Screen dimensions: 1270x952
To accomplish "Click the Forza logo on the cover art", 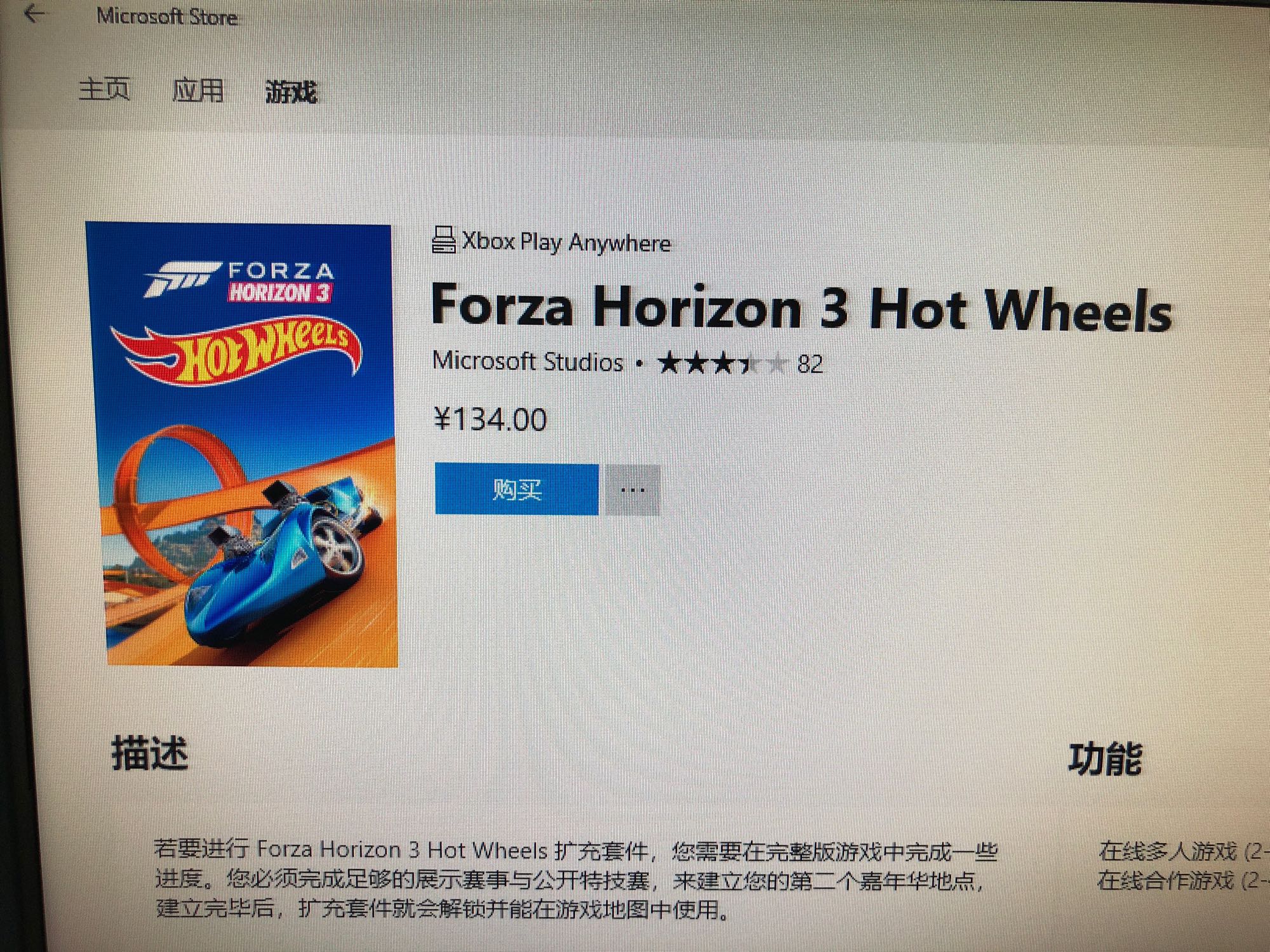I will [x=239, y=280].
